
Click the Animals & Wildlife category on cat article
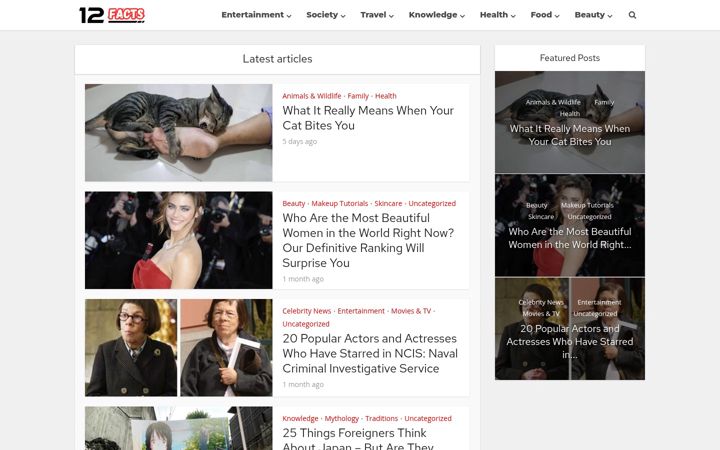312,96
